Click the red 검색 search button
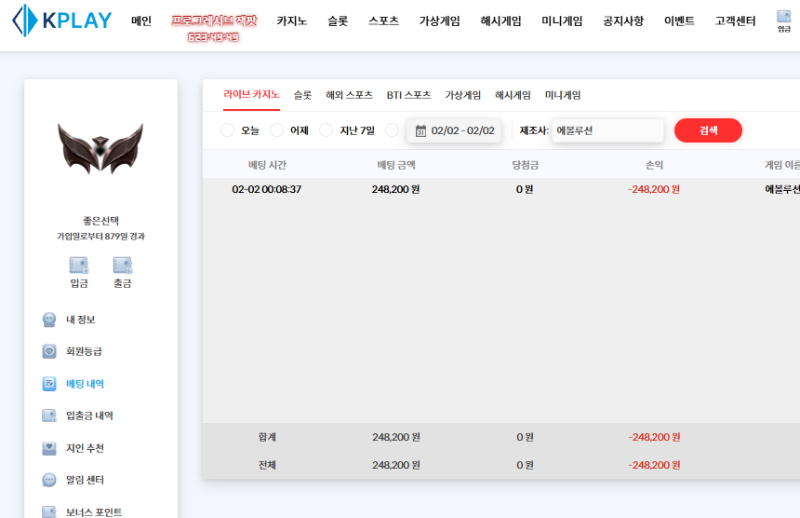Viewport: 800px width, 518px height. [708, 130]
